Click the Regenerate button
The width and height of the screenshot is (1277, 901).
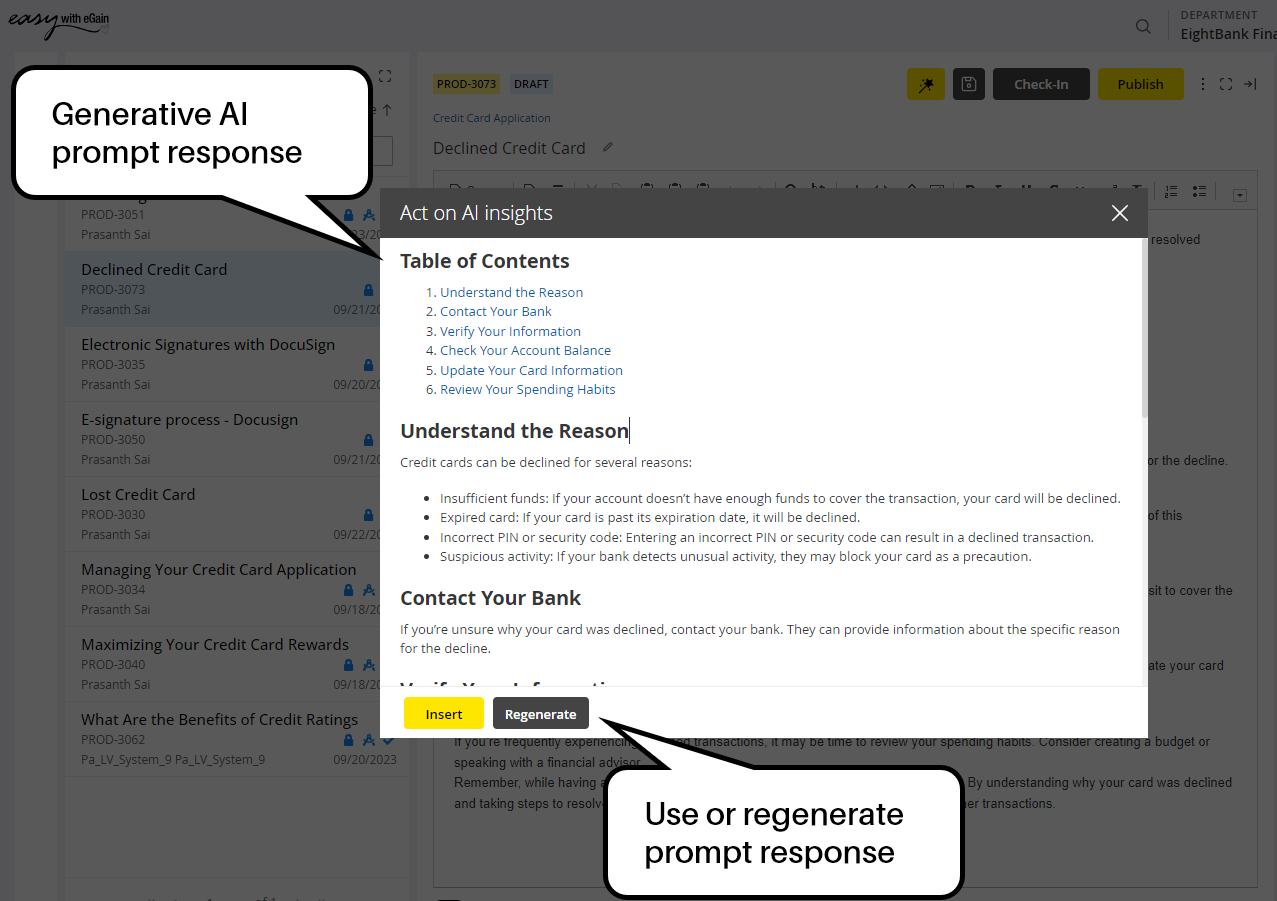(540, 714)
